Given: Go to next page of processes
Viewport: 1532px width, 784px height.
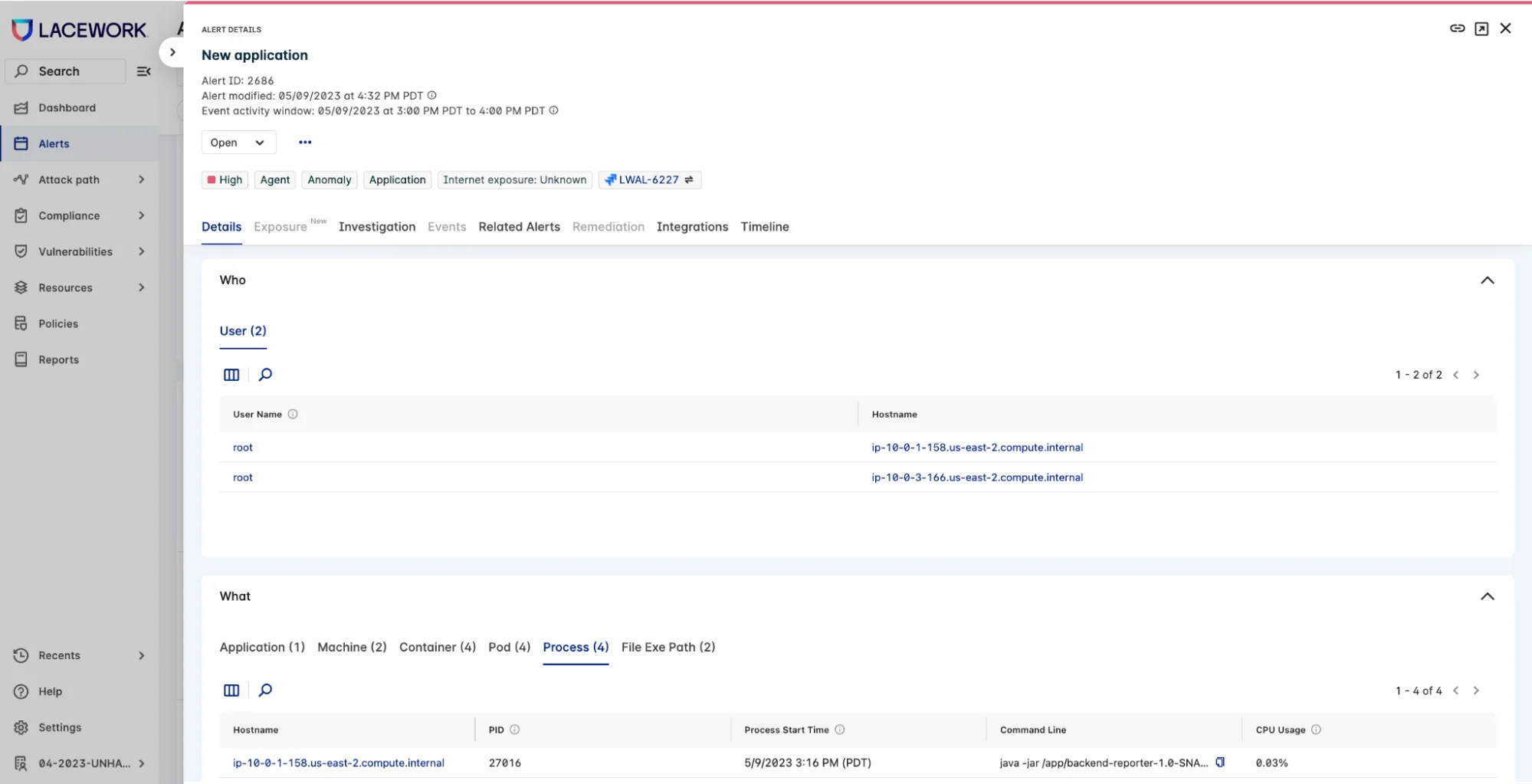Looking at the screenshot, I should pos(1476,691).
